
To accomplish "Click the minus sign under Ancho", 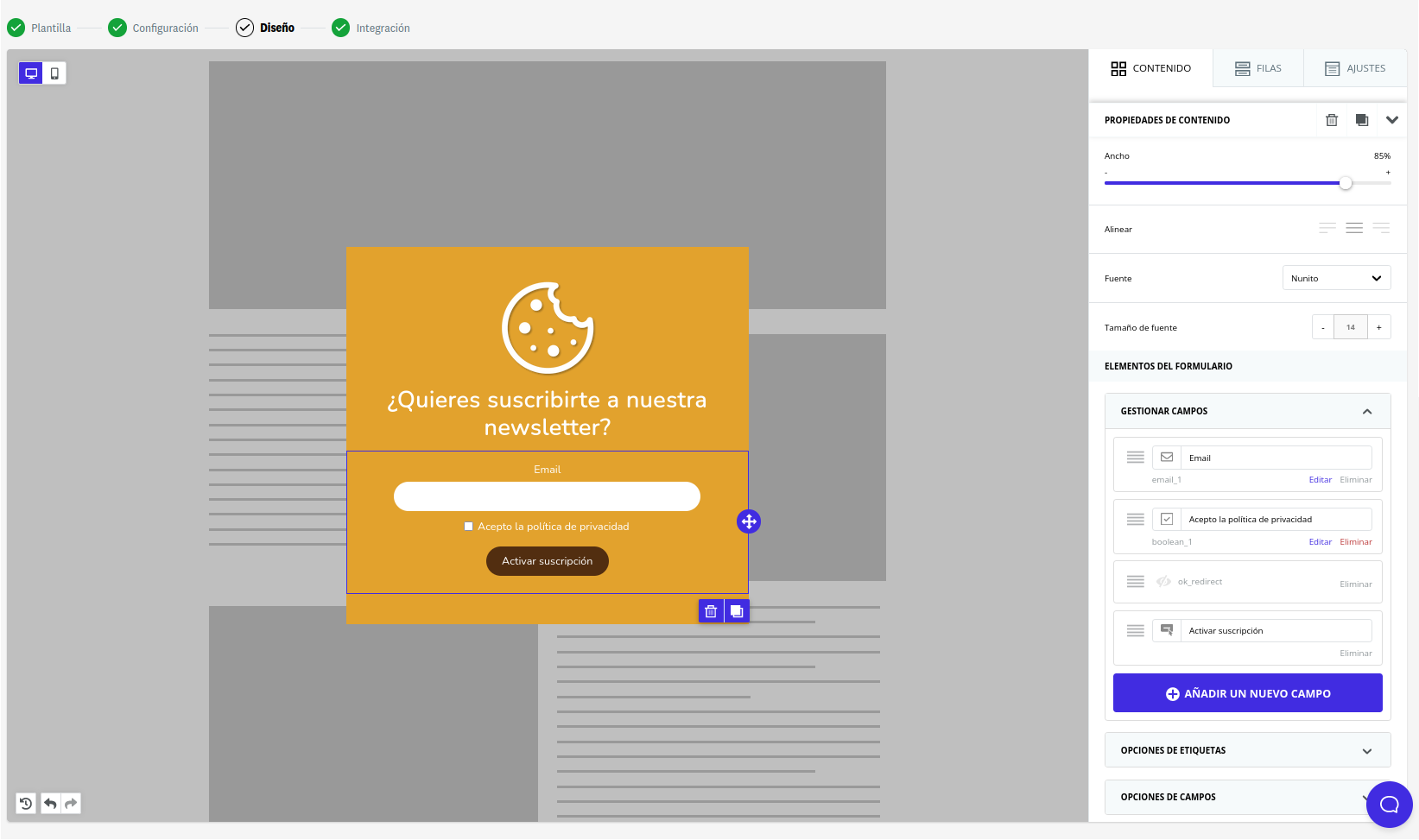I will (x=1106, y=173).
